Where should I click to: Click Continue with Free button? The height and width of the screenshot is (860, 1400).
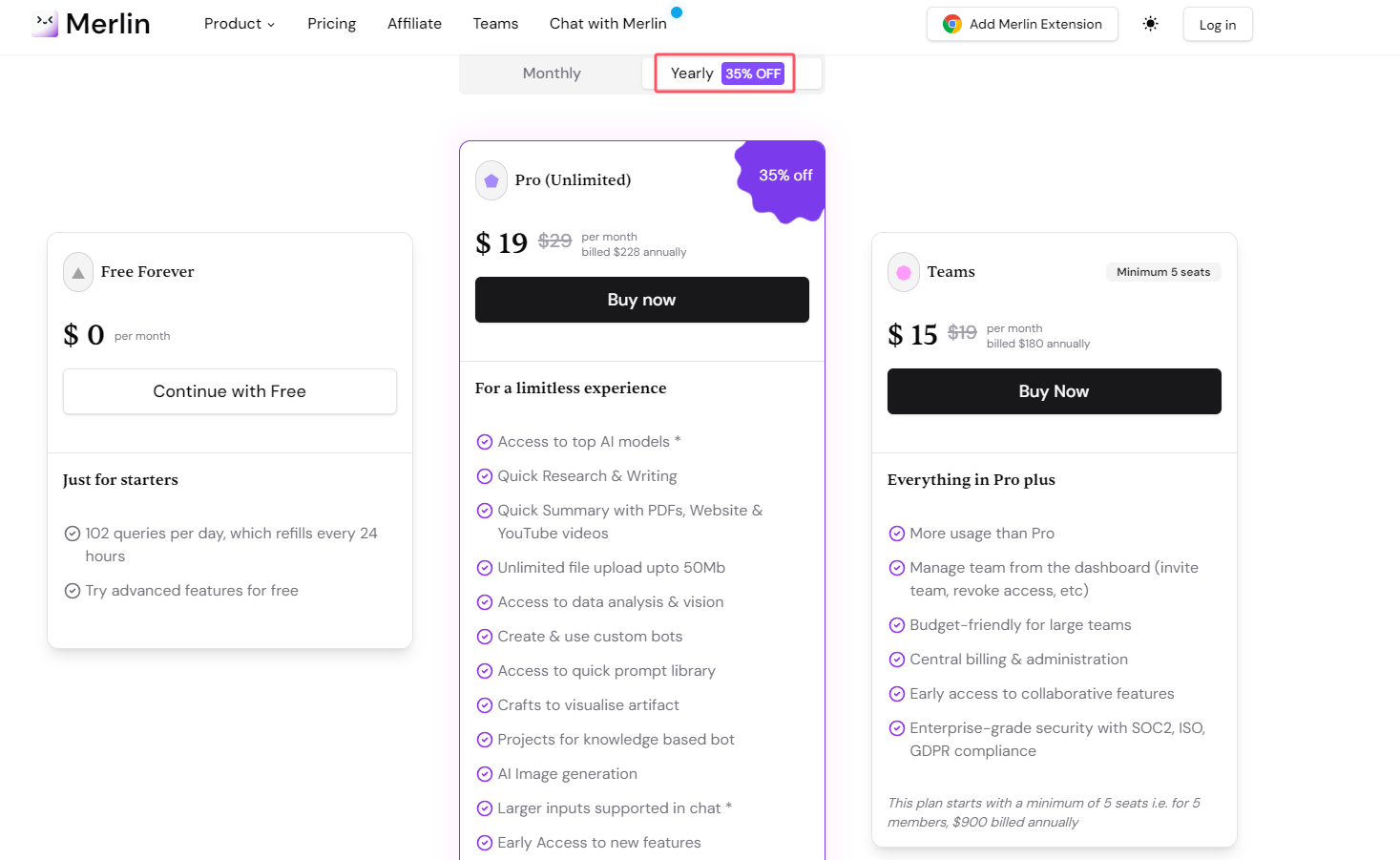pyautogui.click(x=230, y=391)
